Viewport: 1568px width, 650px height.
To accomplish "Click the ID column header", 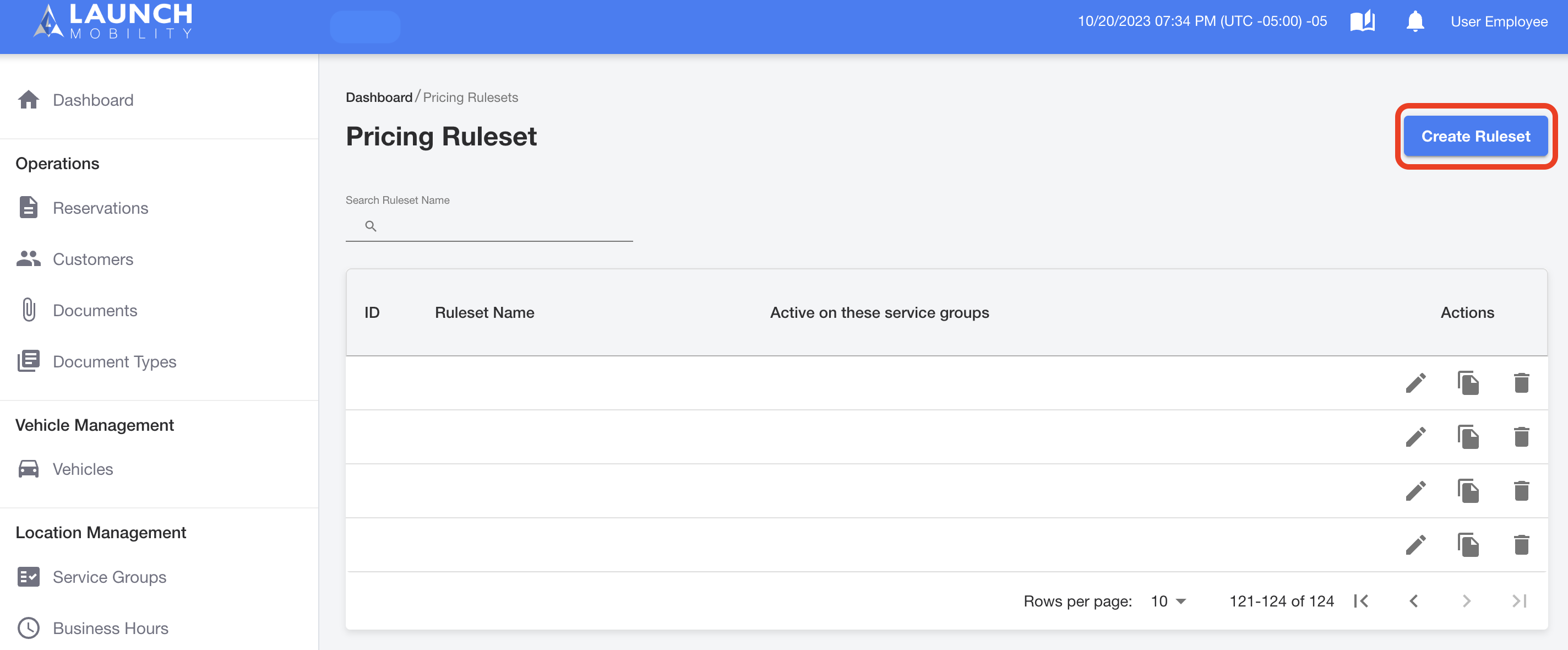I will tap(371, 312).
